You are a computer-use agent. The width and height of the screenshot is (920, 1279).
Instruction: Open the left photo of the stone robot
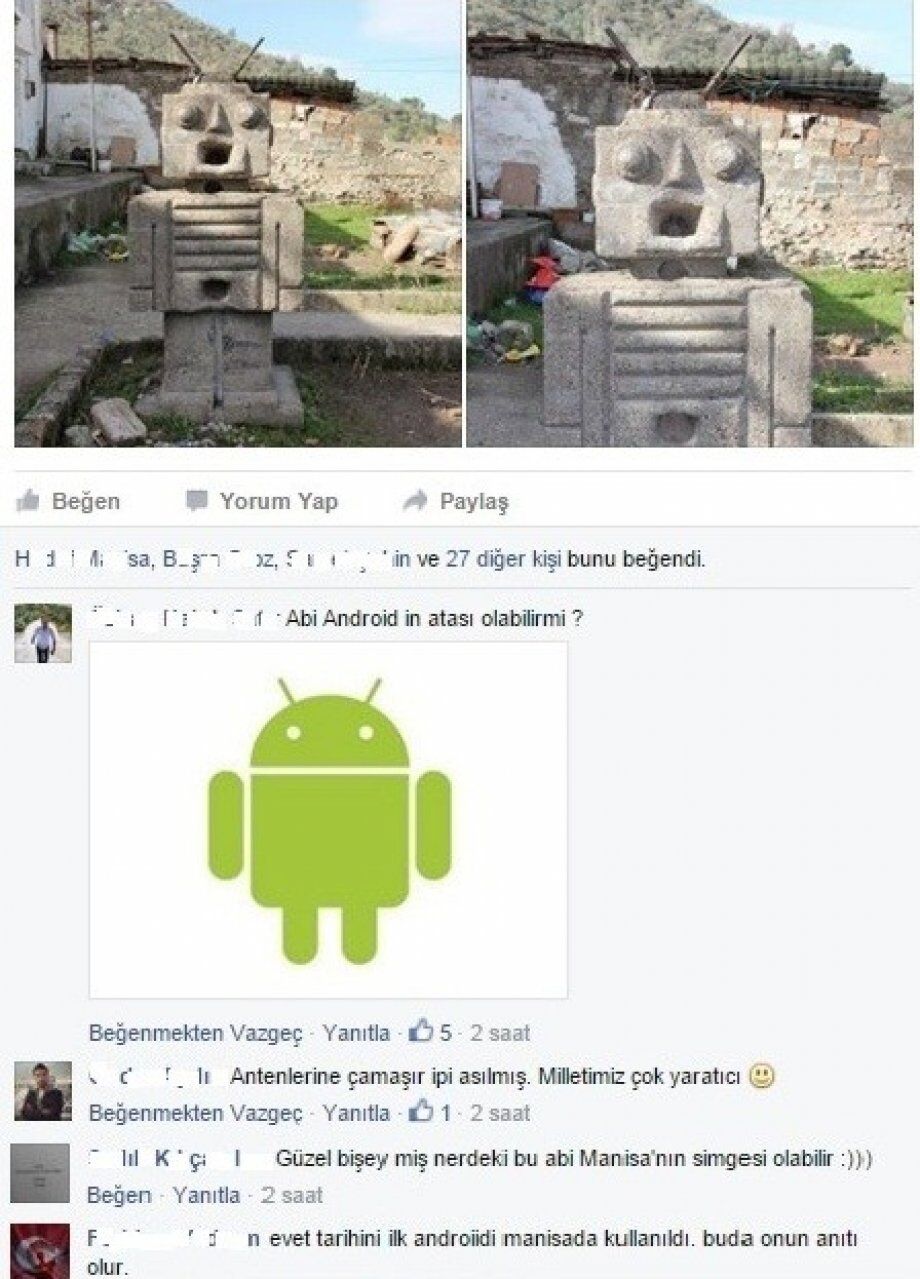click(x=238, y=223)
